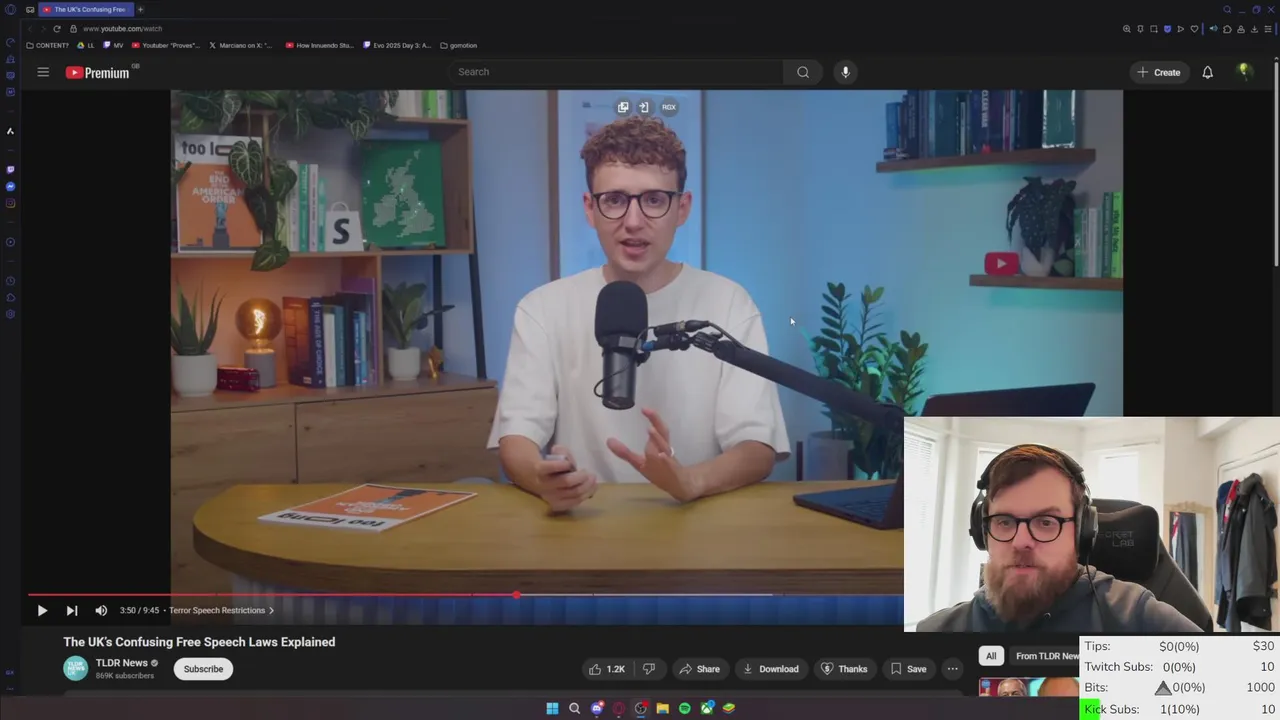Click the youtube.com address bar
The width and height of the screenshot is (1280, 720).
coord(122,28)
